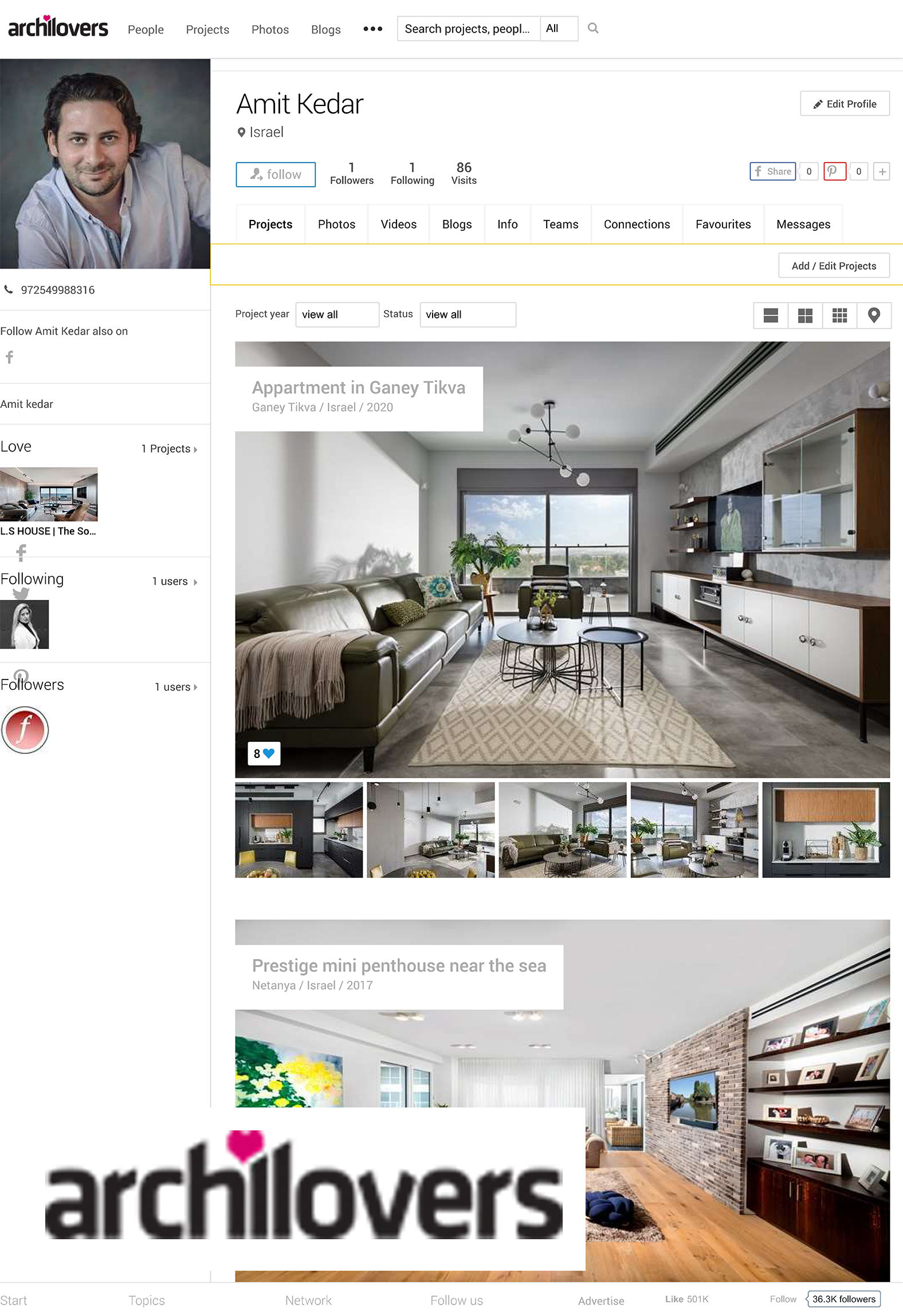Click the Pinterest pin icon
This screenshot has width=903, height=1316.
(834, 171)
